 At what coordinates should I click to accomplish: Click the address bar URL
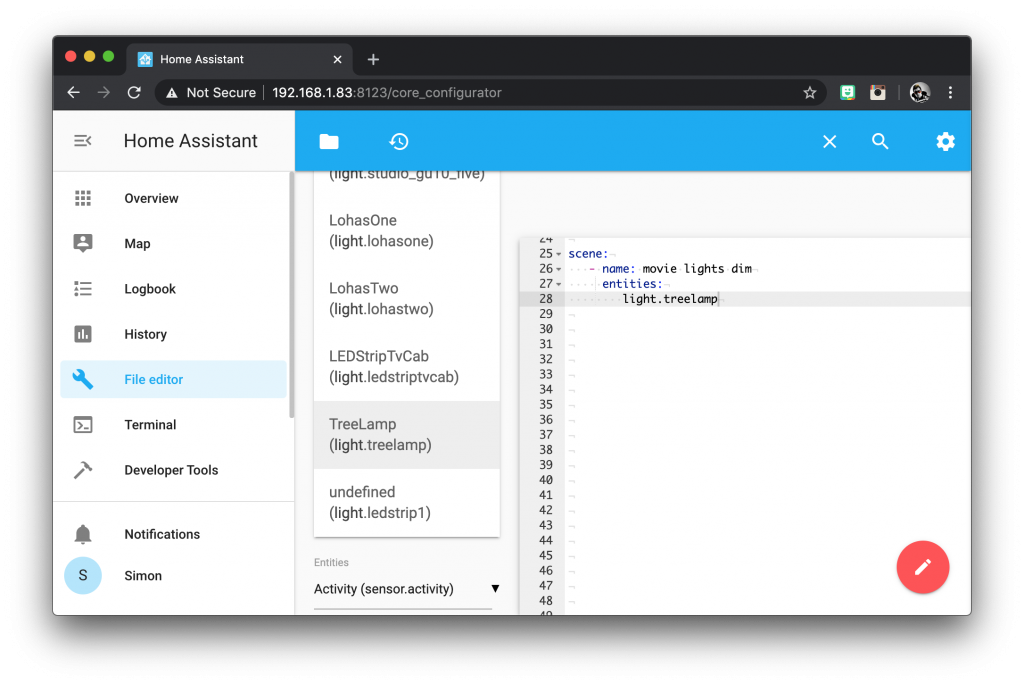(x=387, y=93)
